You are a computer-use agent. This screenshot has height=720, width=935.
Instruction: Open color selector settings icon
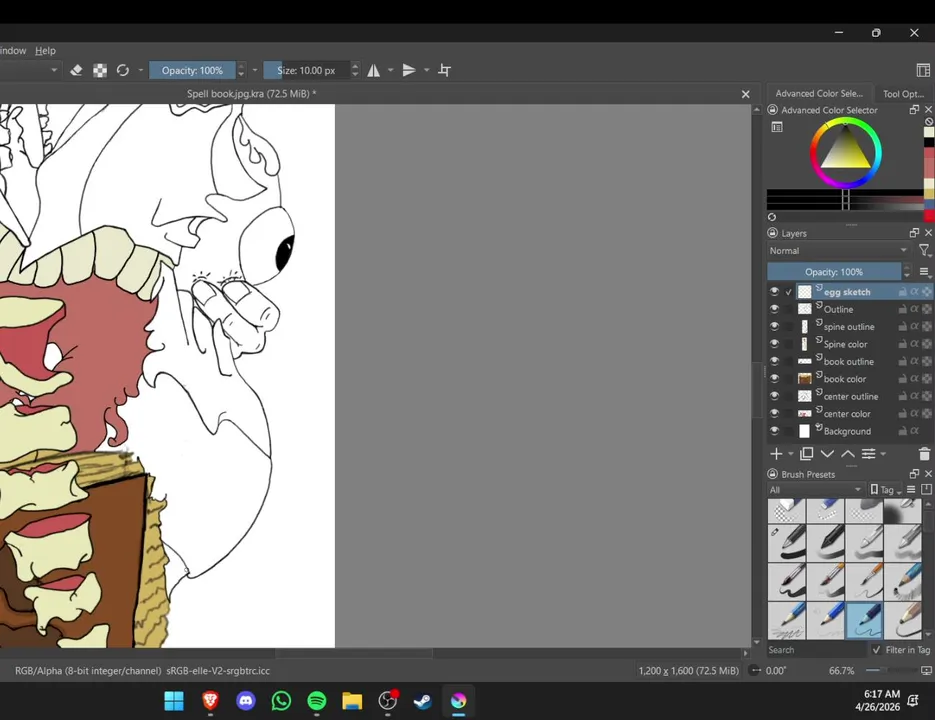pyautogui.click(x=776, y=127)
